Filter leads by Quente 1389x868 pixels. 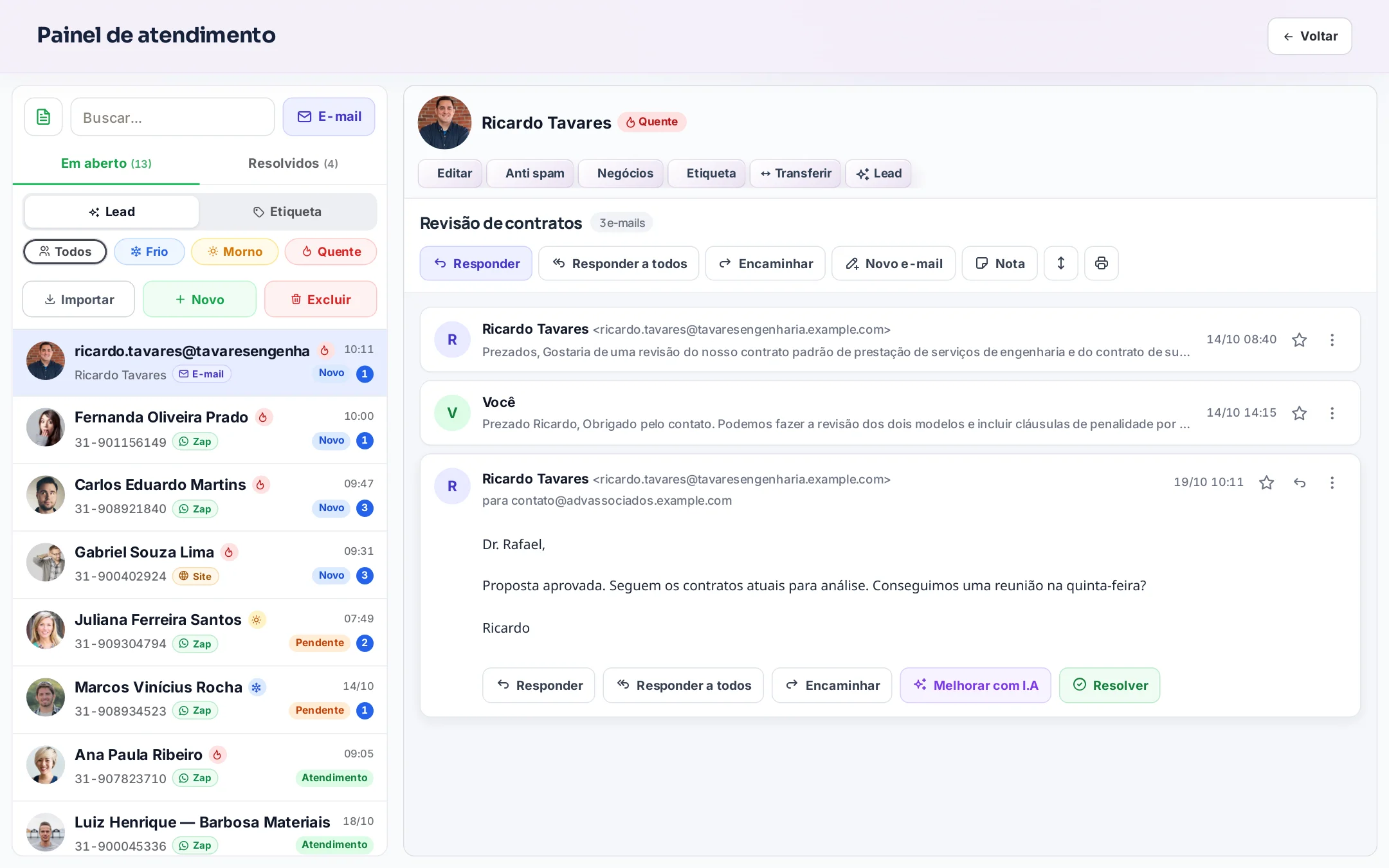[331, 251]
